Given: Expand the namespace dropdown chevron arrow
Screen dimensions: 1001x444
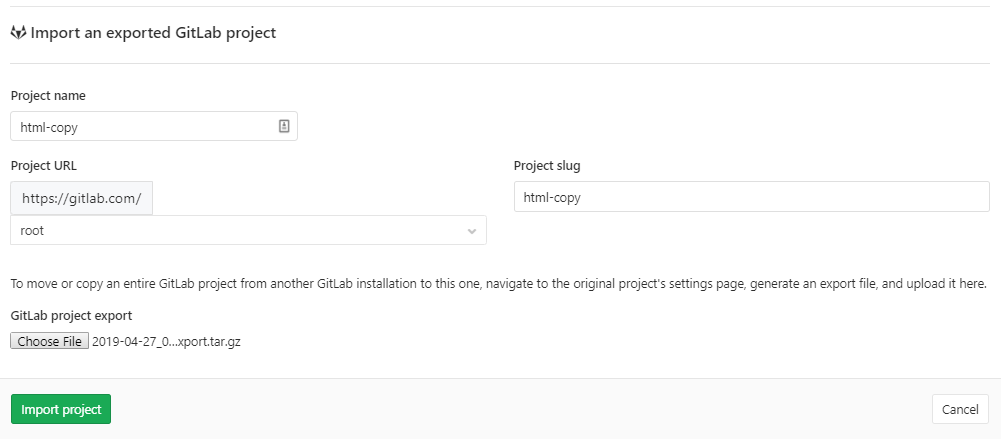Looking at the screenshot, I should (x=472, y=231).
